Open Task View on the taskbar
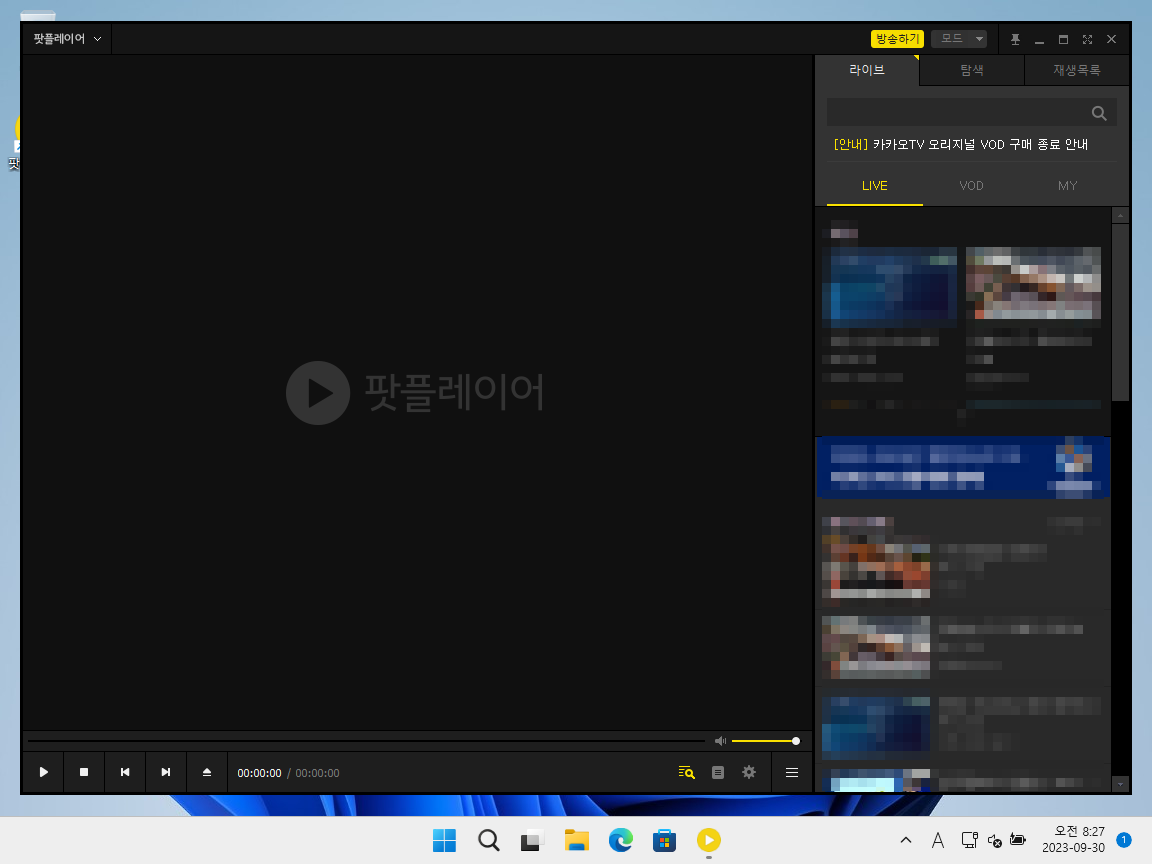This screenshot has height=864, width=1152. coord(532,840)
